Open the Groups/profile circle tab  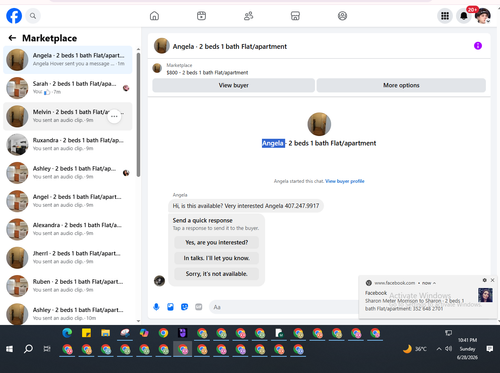click(342, 16)
